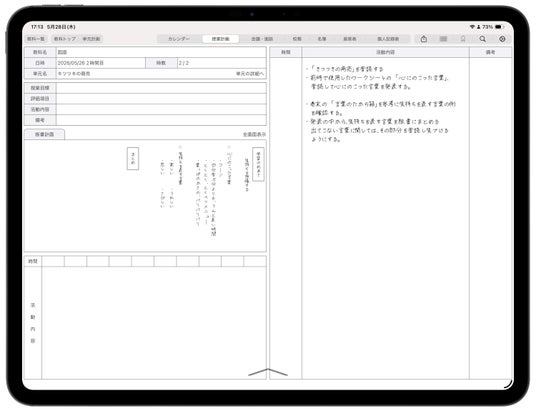The width and height of the screenshot is (536, 411).
Task: Tap the 全画面表示 link above the blackboard plan
Action: pos(254,135)
